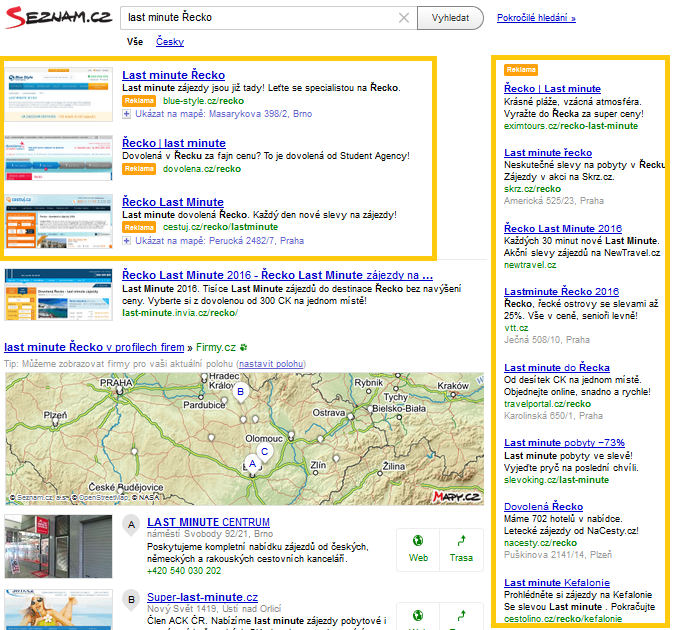Click travelportal.cz/recko URL

coord(547,404)
